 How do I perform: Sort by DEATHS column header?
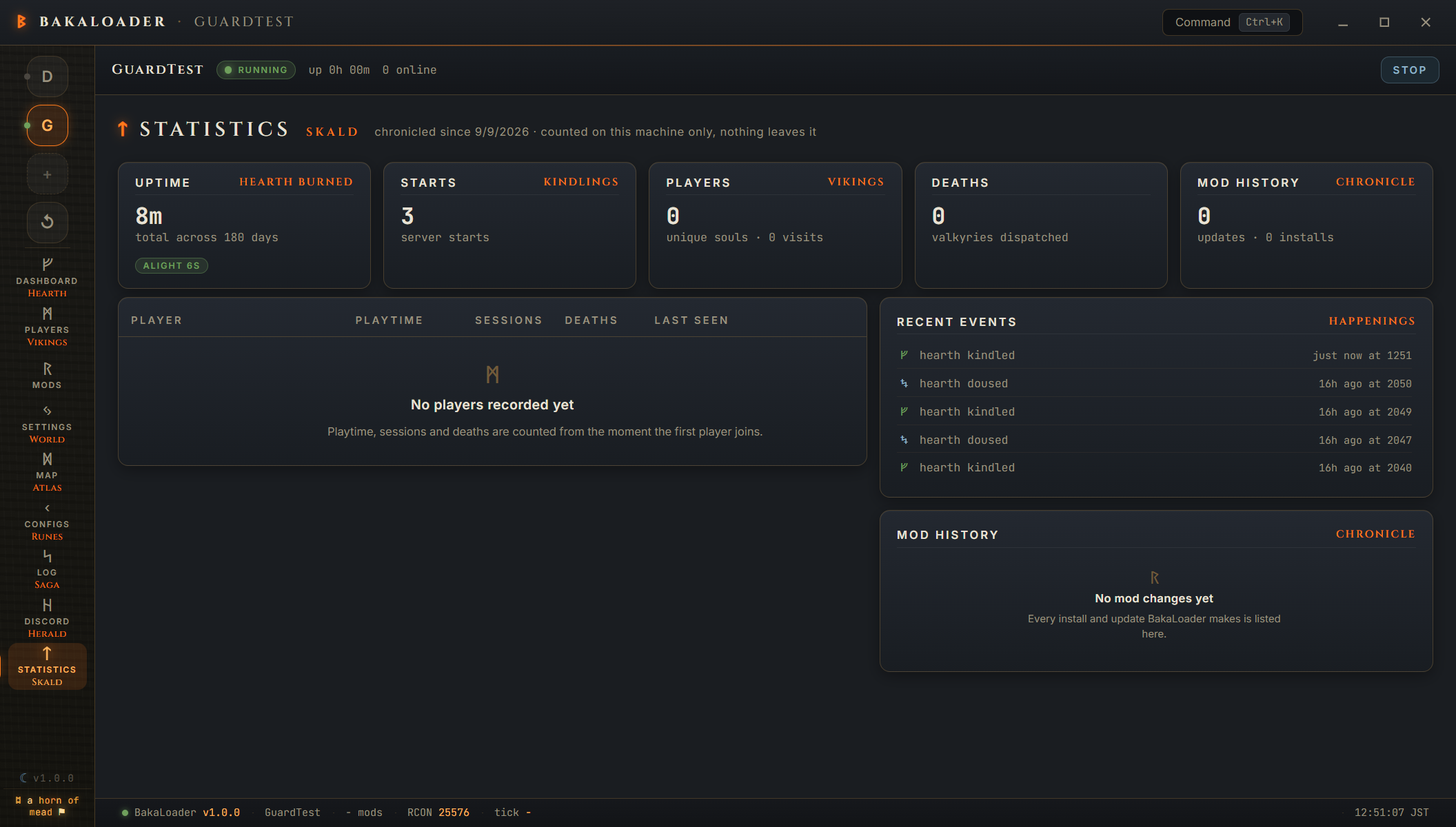click(591, 320)
